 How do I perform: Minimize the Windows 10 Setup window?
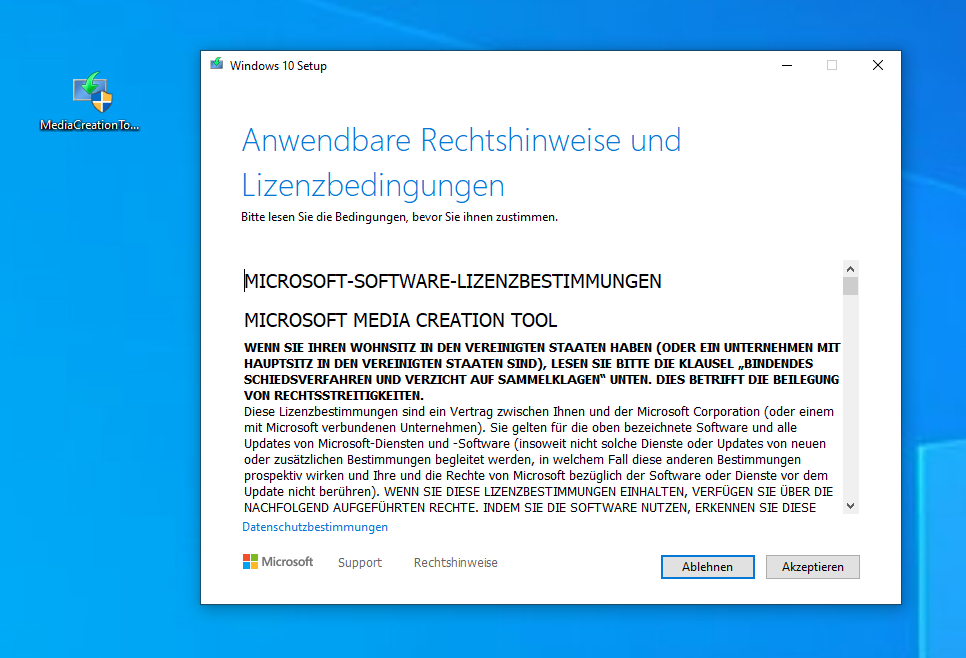[x=786, y=65]
